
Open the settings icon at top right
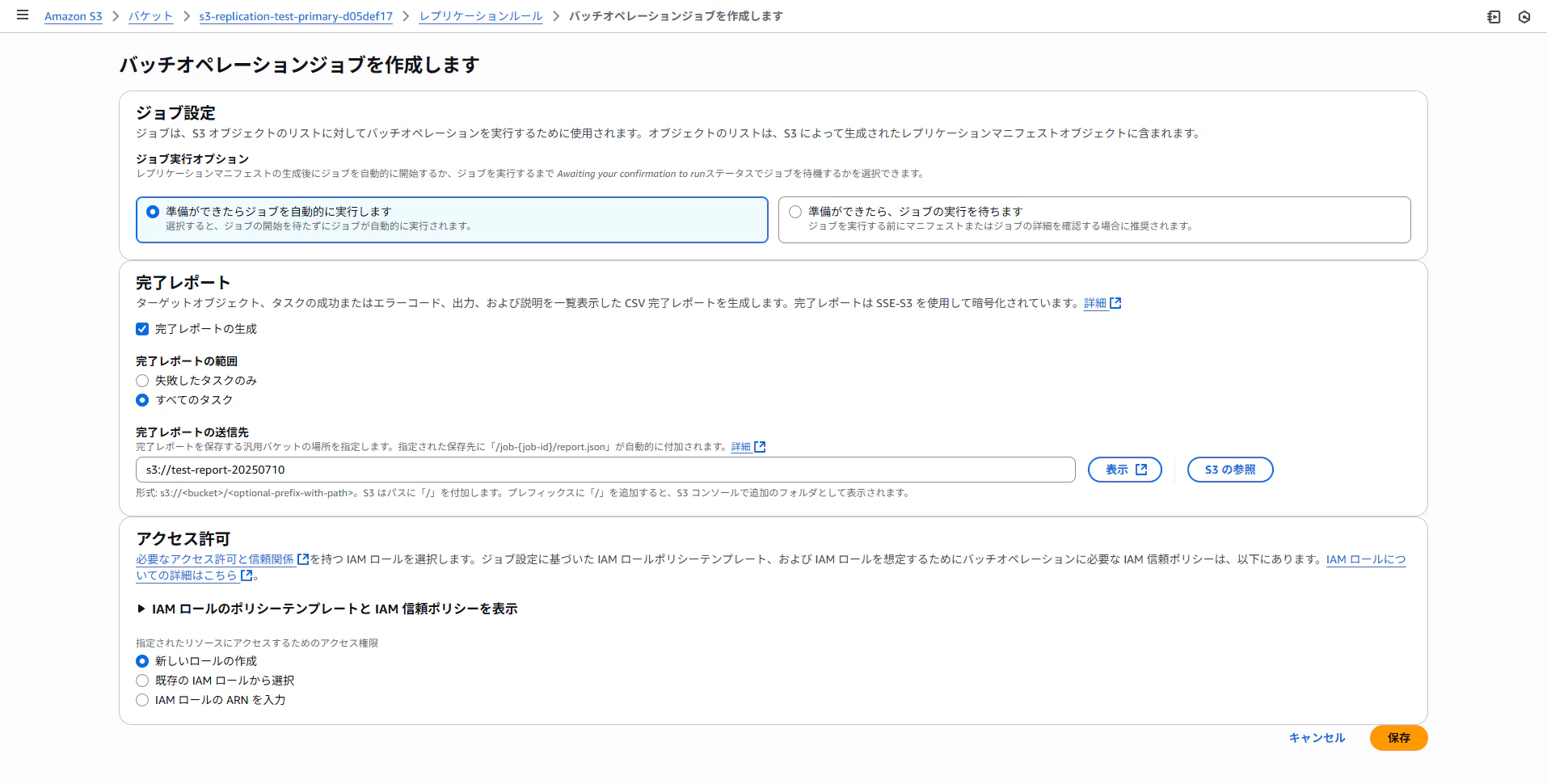tap(1524, 16)
